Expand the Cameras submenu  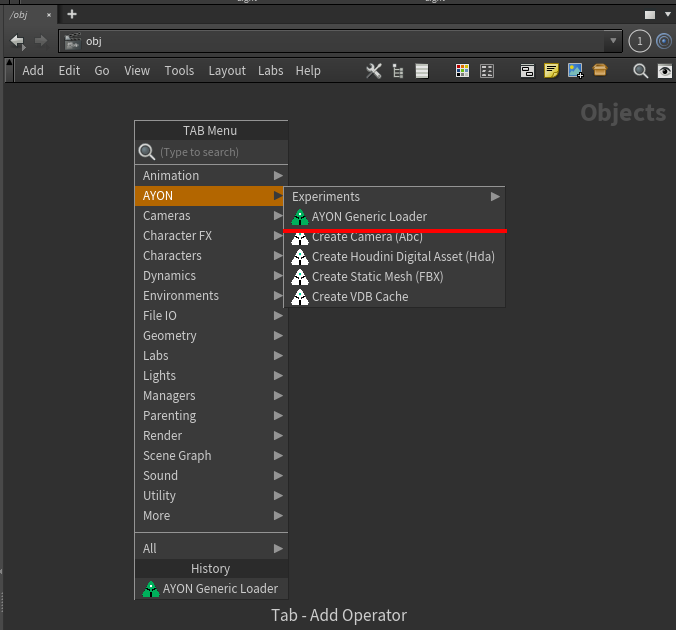point(211,216)
